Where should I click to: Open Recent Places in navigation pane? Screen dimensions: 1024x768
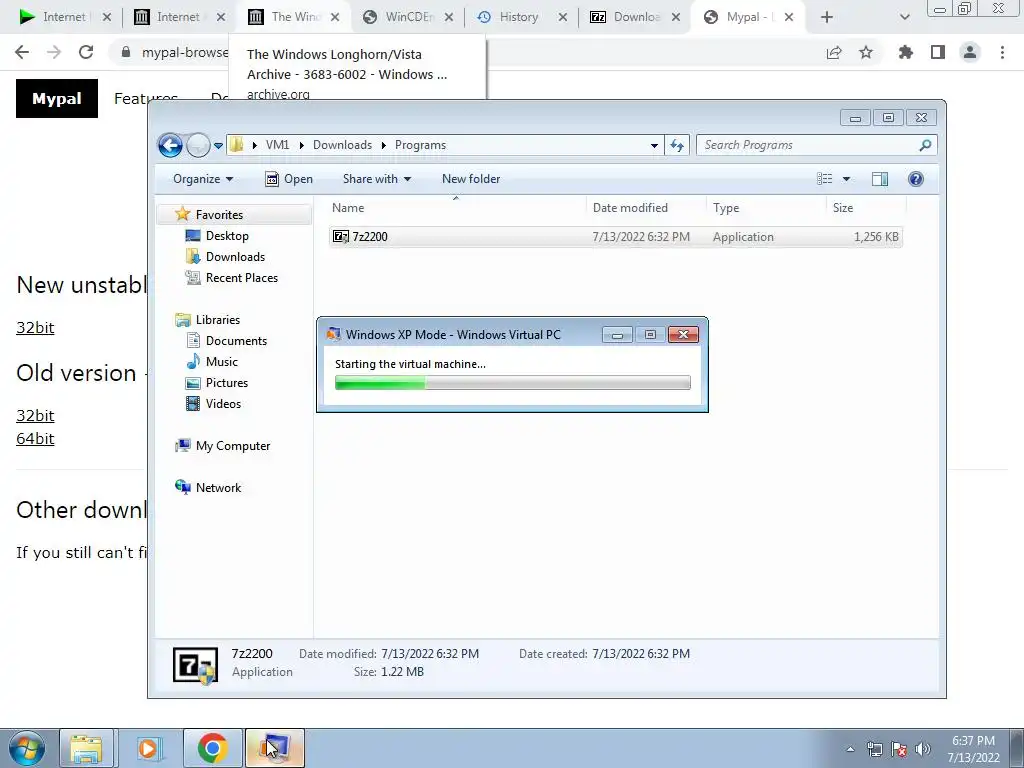(x=242, y=278)
